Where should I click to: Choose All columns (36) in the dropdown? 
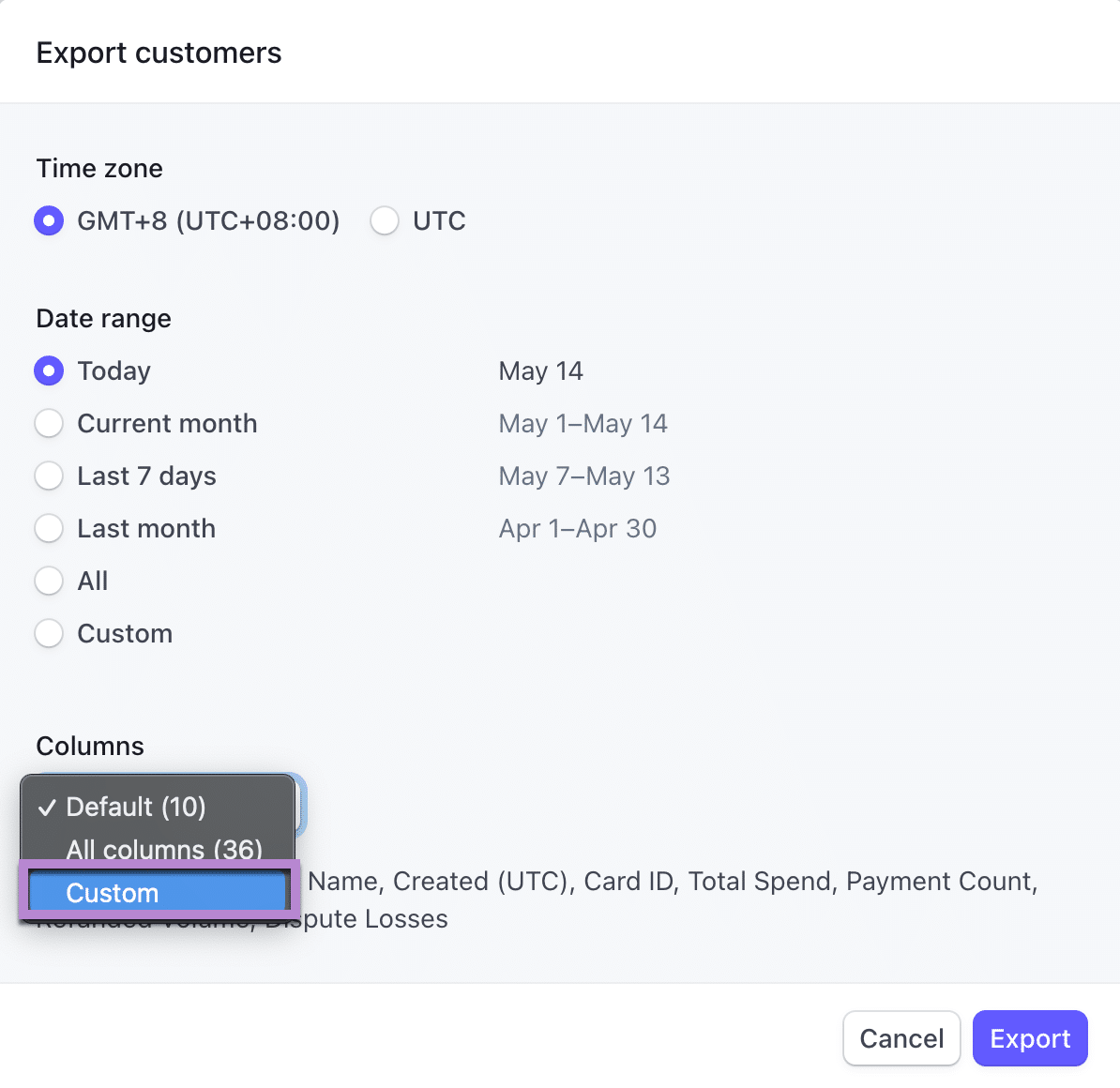coord(164,849)
